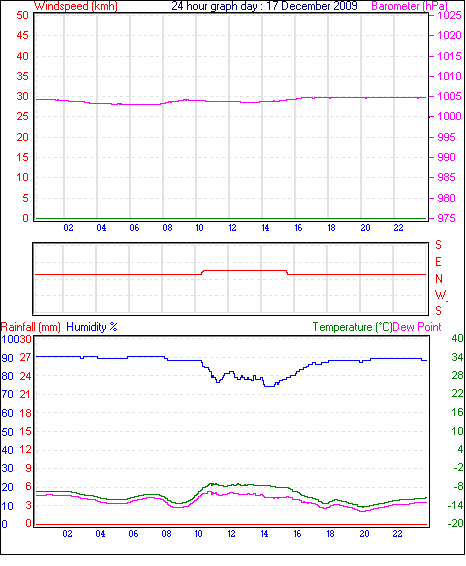Click the Dew Point legend label
Image resolution: width=466 pixels, height=566 pixels.
[417, 327]
